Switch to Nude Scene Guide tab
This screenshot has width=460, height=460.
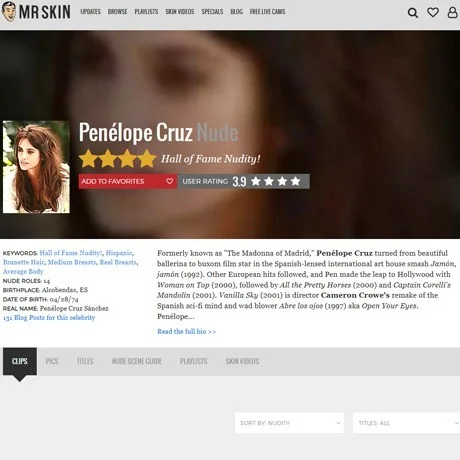pos(137,361)
